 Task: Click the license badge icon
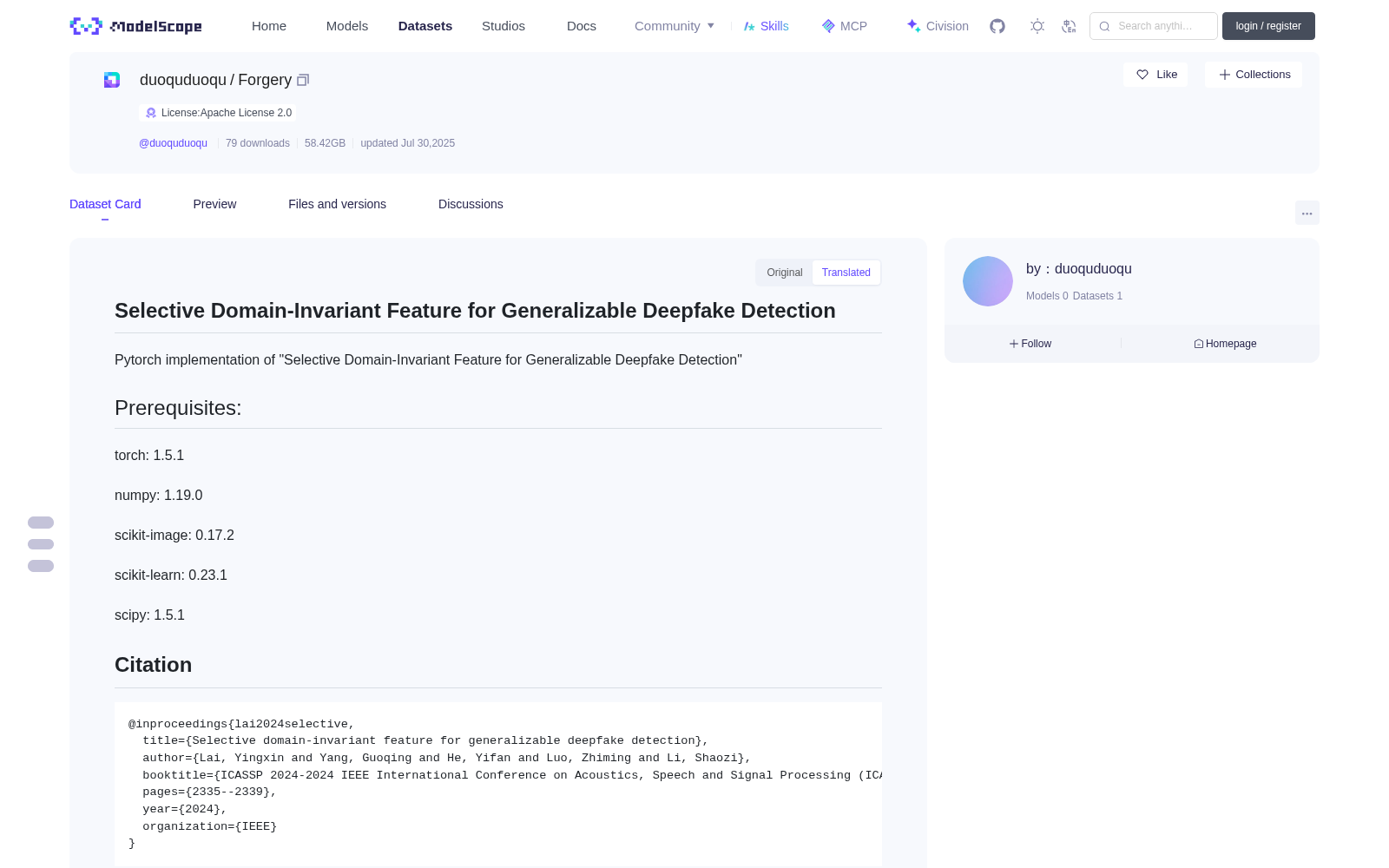tap(151, 113)
